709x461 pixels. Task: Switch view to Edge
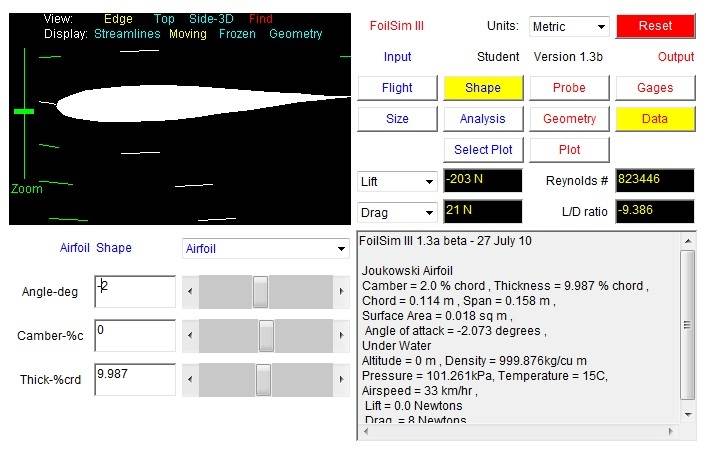(x=118, y=18)
